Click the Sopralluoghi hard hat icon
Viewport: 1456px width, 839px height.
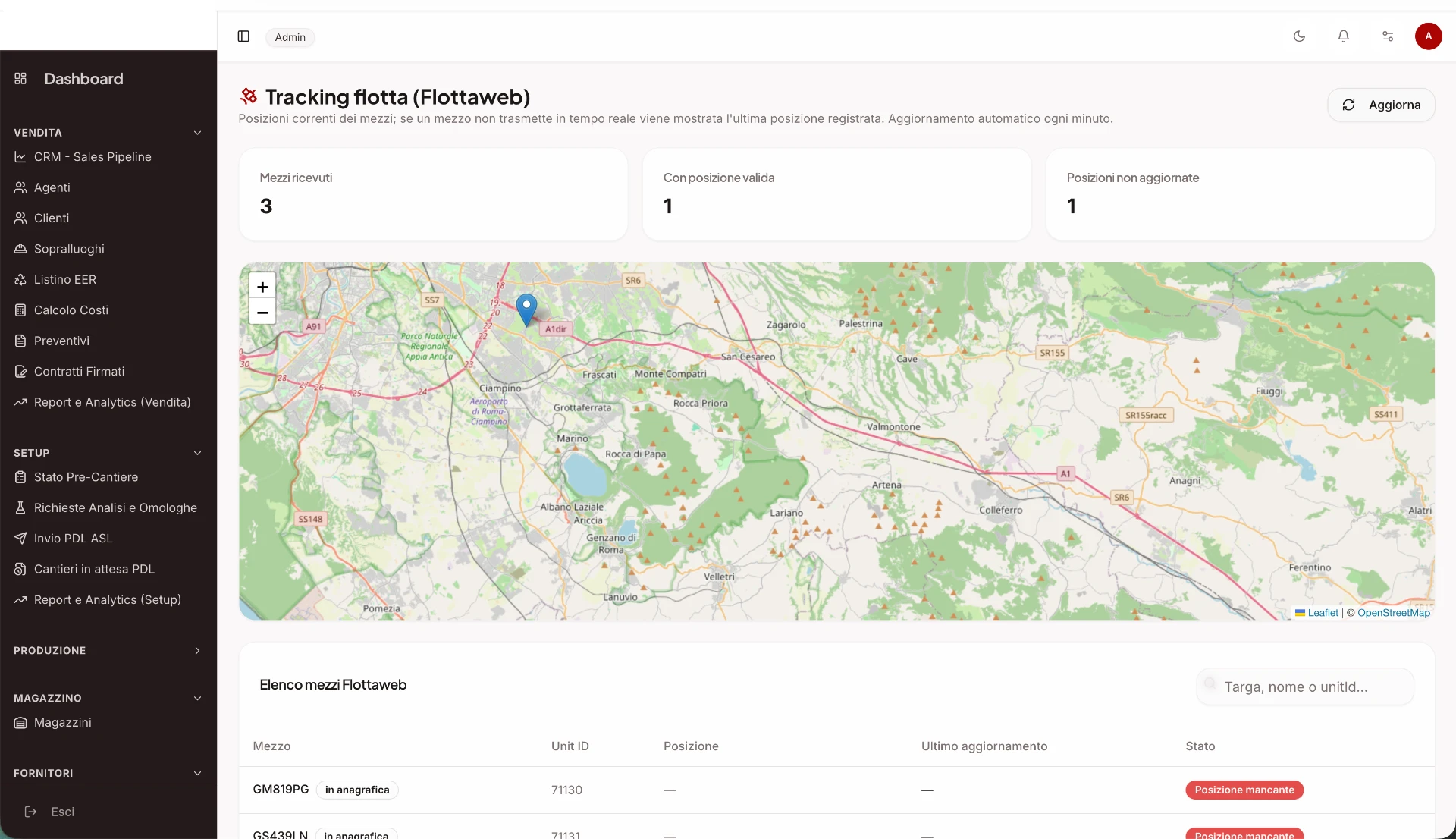[20, 249]
